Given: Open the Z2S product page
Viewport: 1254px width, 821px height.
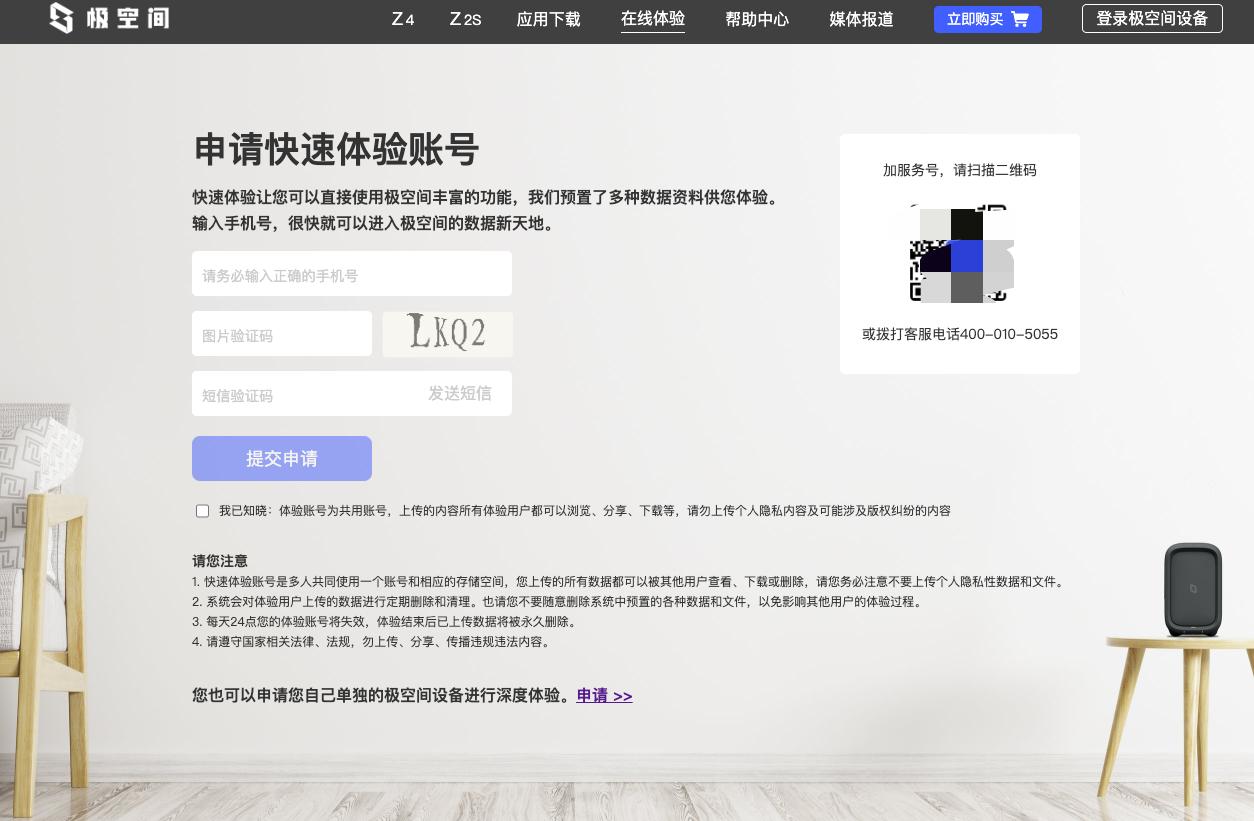Looking at the screenshot, I should click(464, 19).
